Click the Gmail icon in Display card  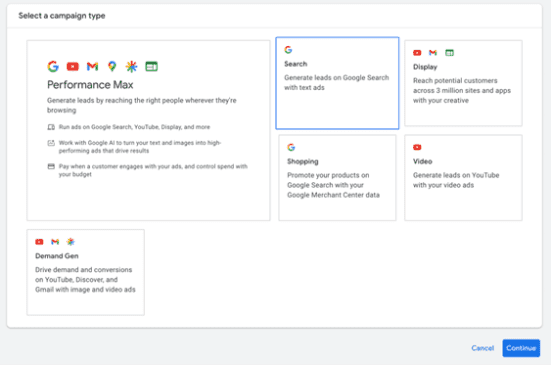tap(433, 53)
